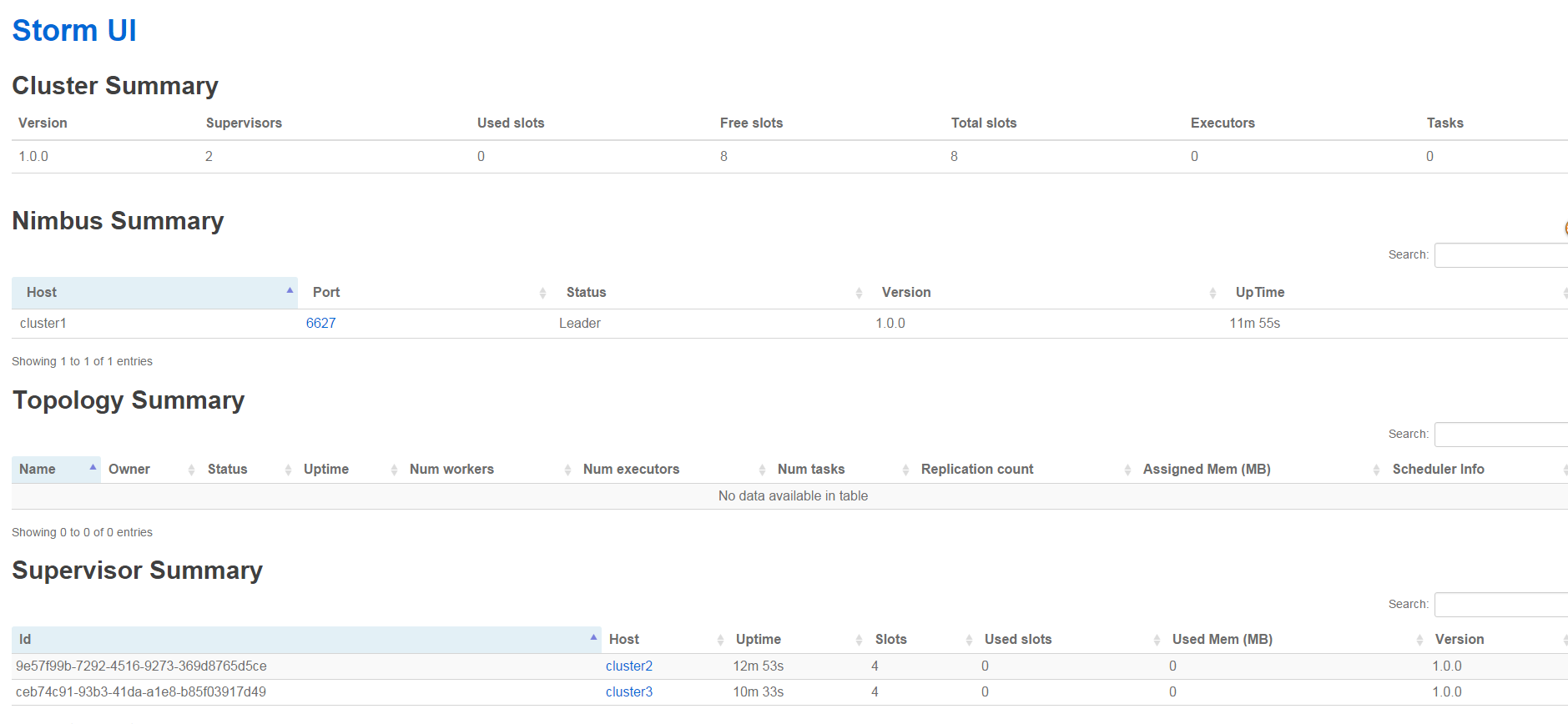Sort Supervisor table by Version column
Image resolution: width=1568 pixels, height=724 pixels.
pos(1498,640)
